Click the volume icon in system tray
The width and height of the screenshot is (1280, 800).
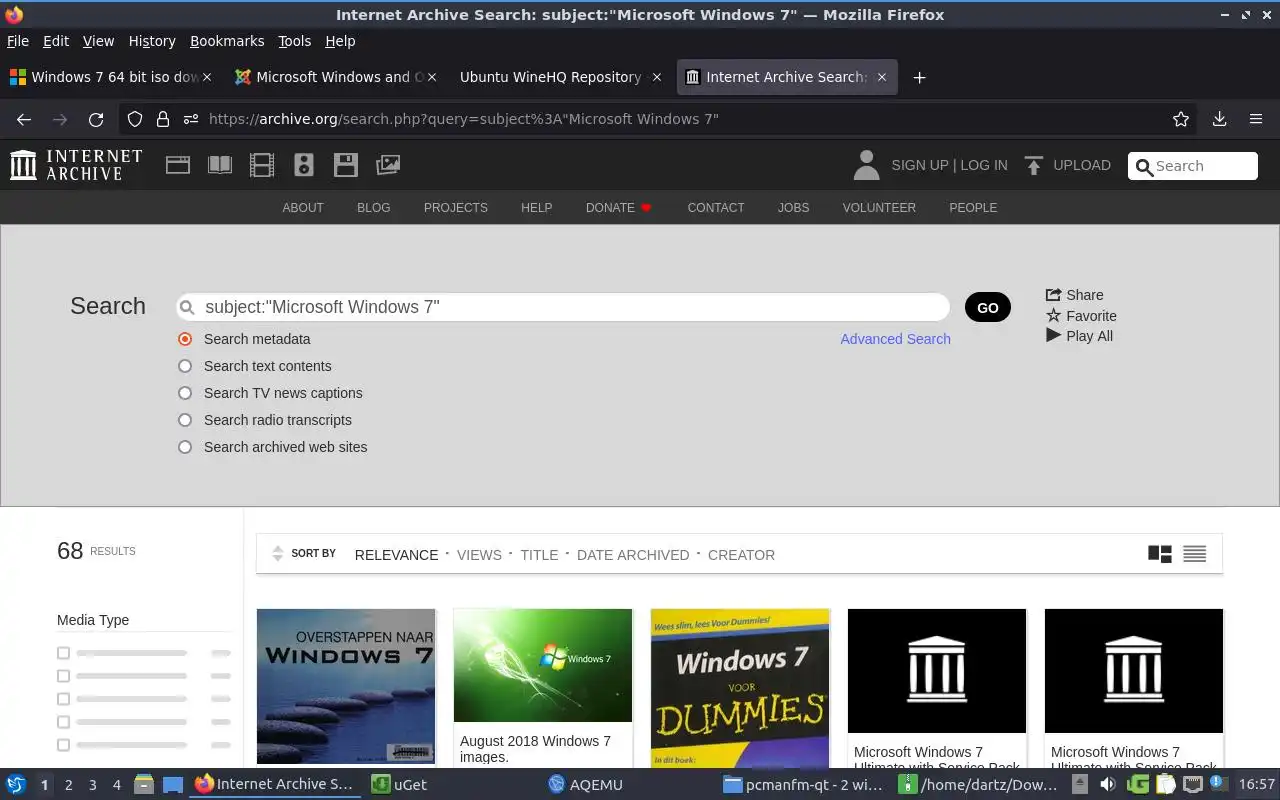click(x=1108, y=785)
